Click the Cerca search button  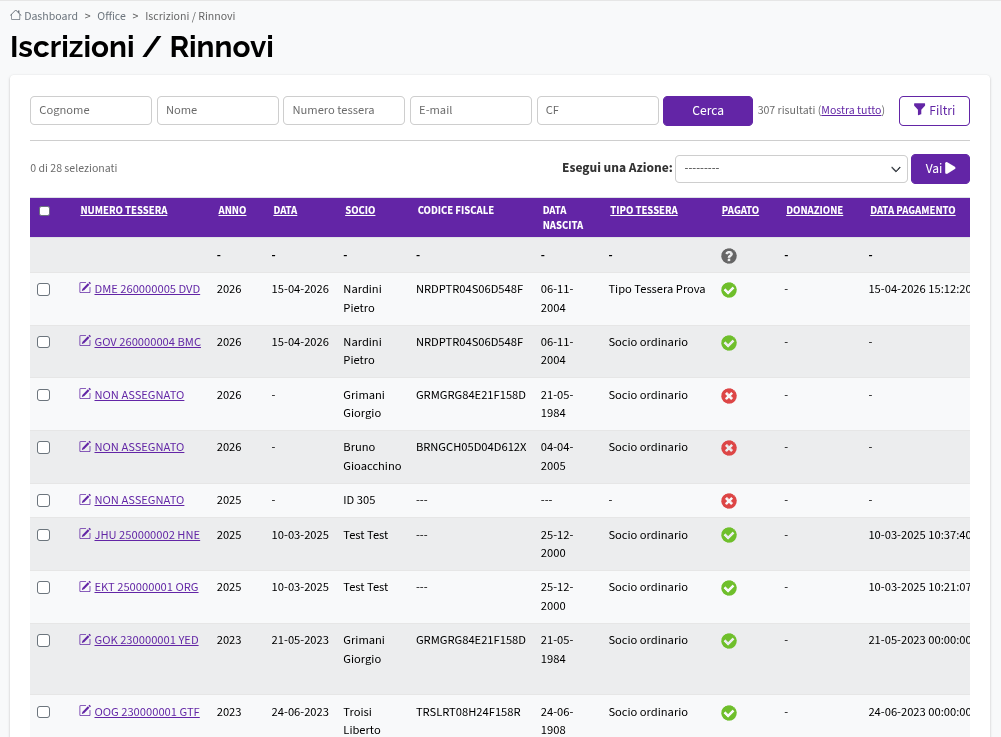(707, 110)
